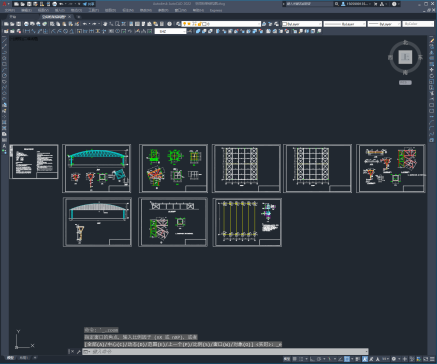Click the 模型 button in status bar

287,359
